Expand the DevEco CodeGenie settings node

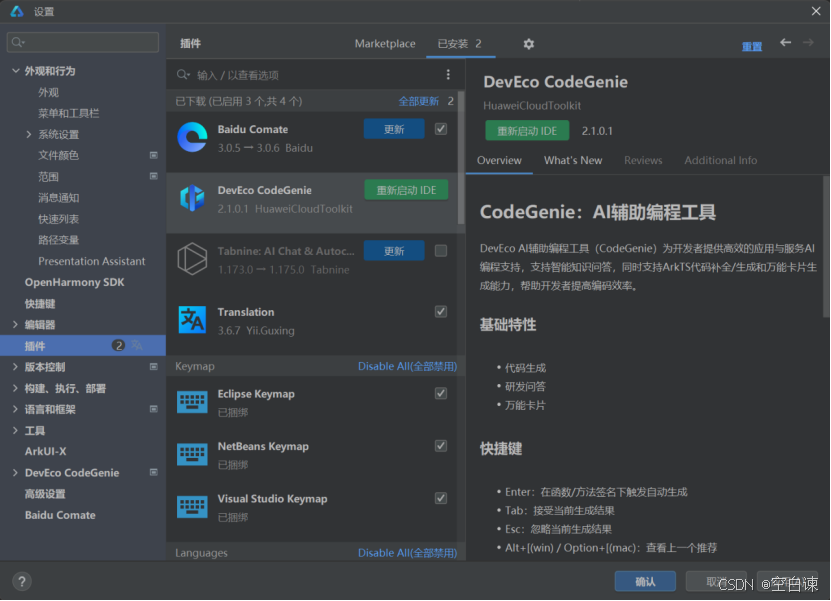click(x=15, y=472)
